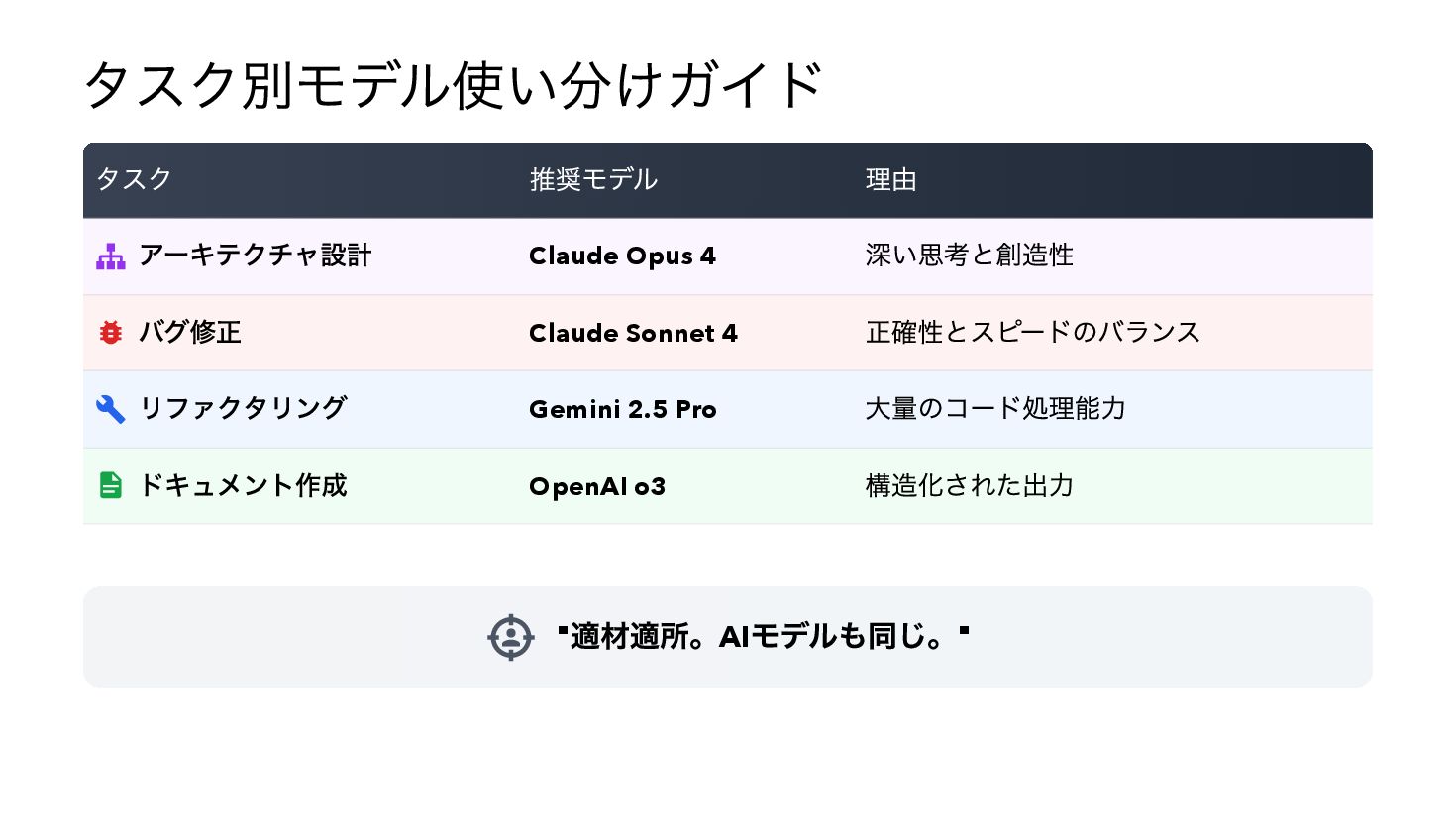Click the アーキテクチャ設計 task label
Viewport: 1456px width, 820px height.
255,256
